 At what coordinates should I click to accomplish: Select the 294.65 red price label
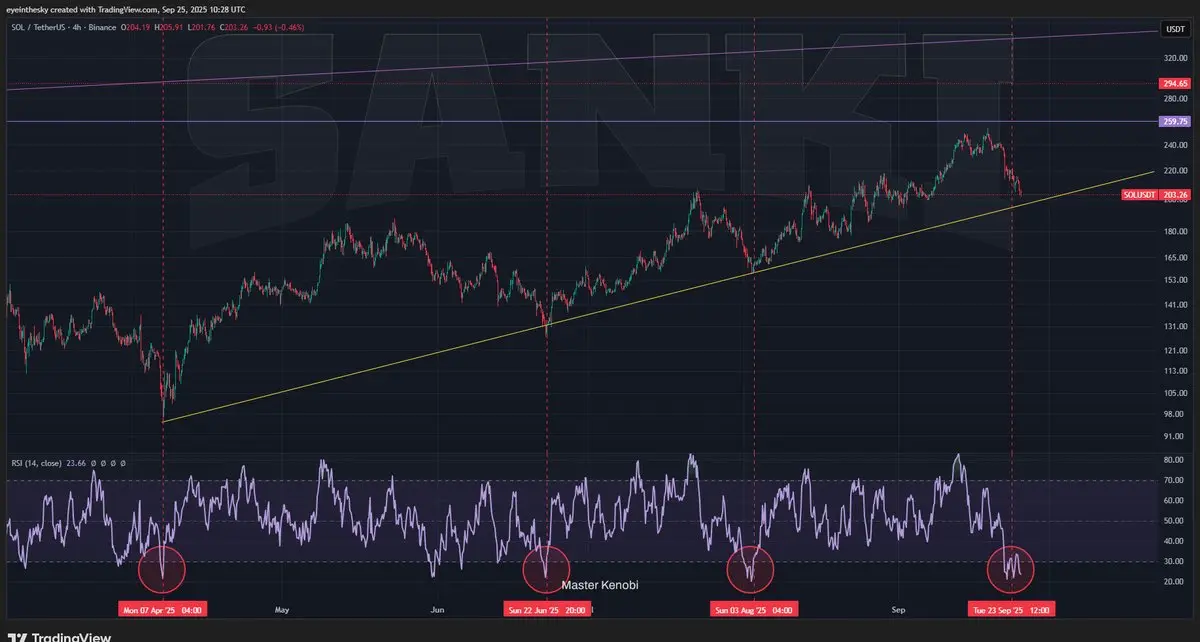pos(1174,84)
